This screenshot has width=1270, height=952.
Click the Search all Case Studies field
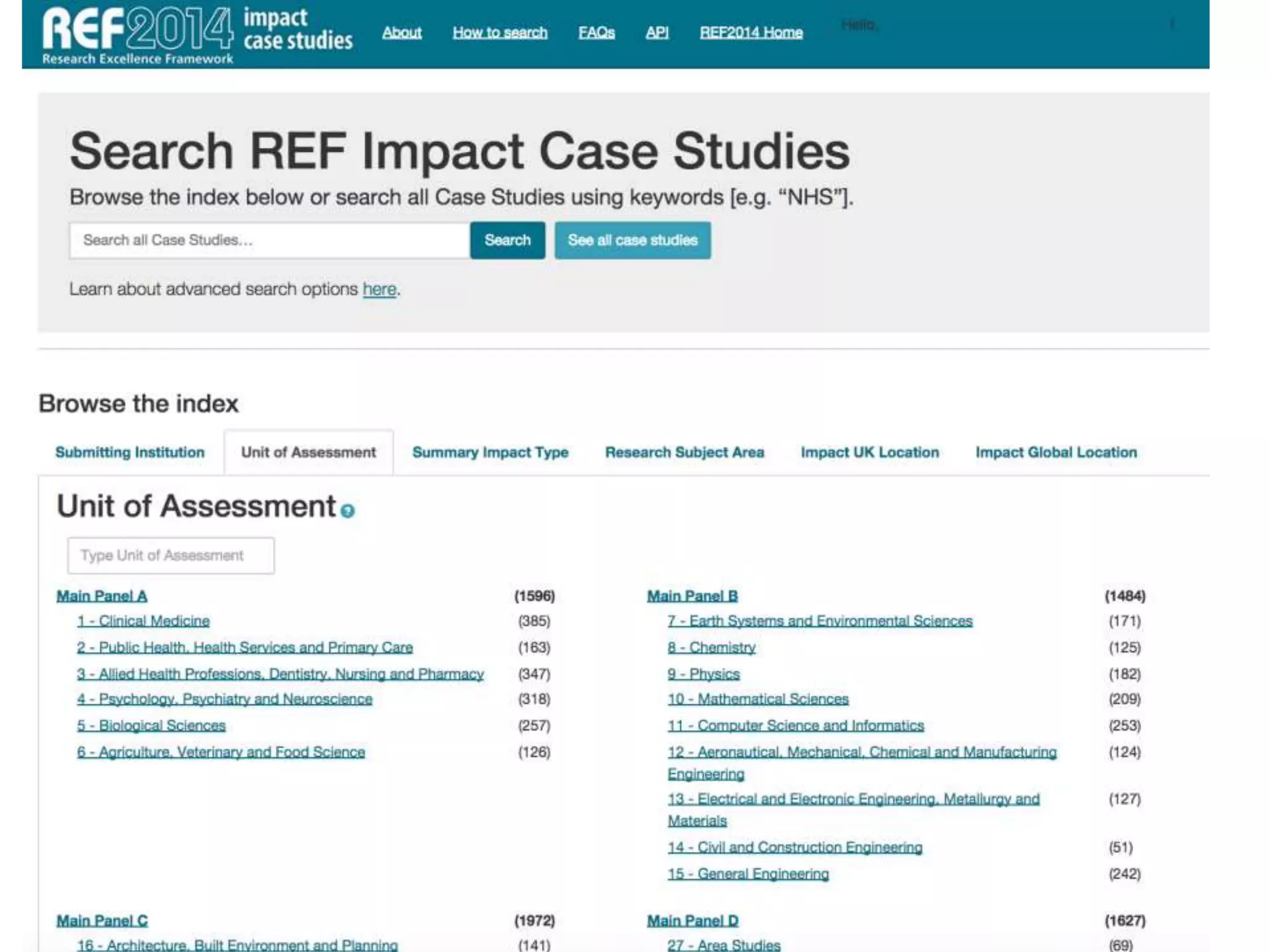269,240
